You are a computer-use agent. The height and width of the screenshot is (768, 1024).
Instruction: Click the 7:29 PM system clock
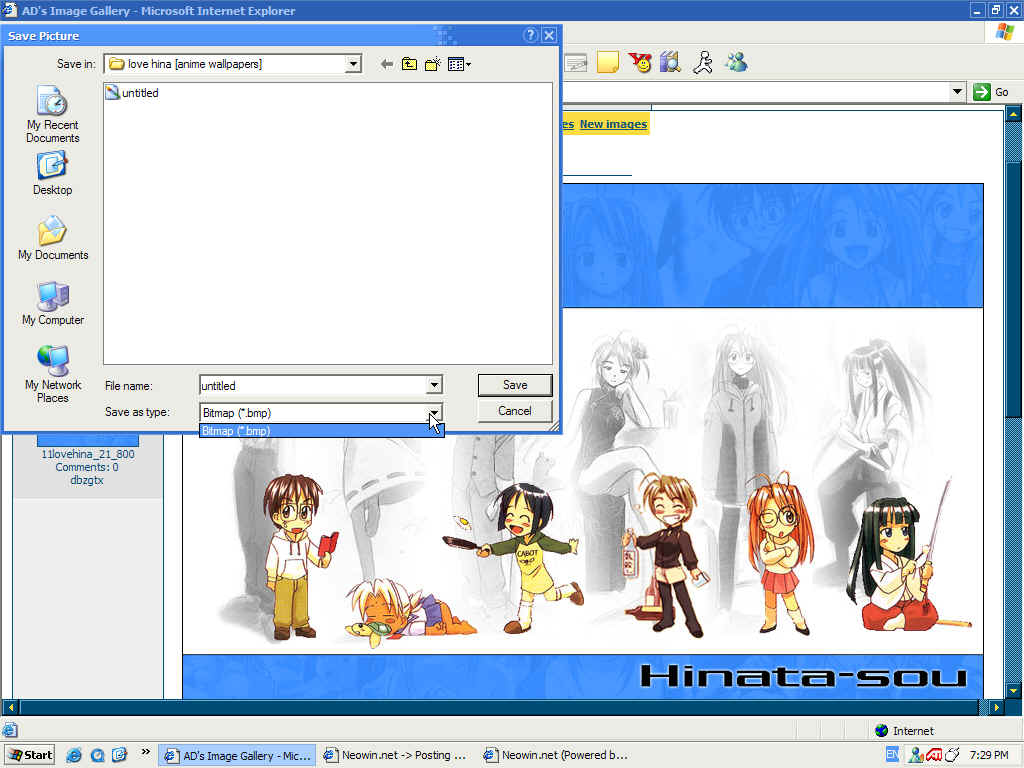(989, 756)
